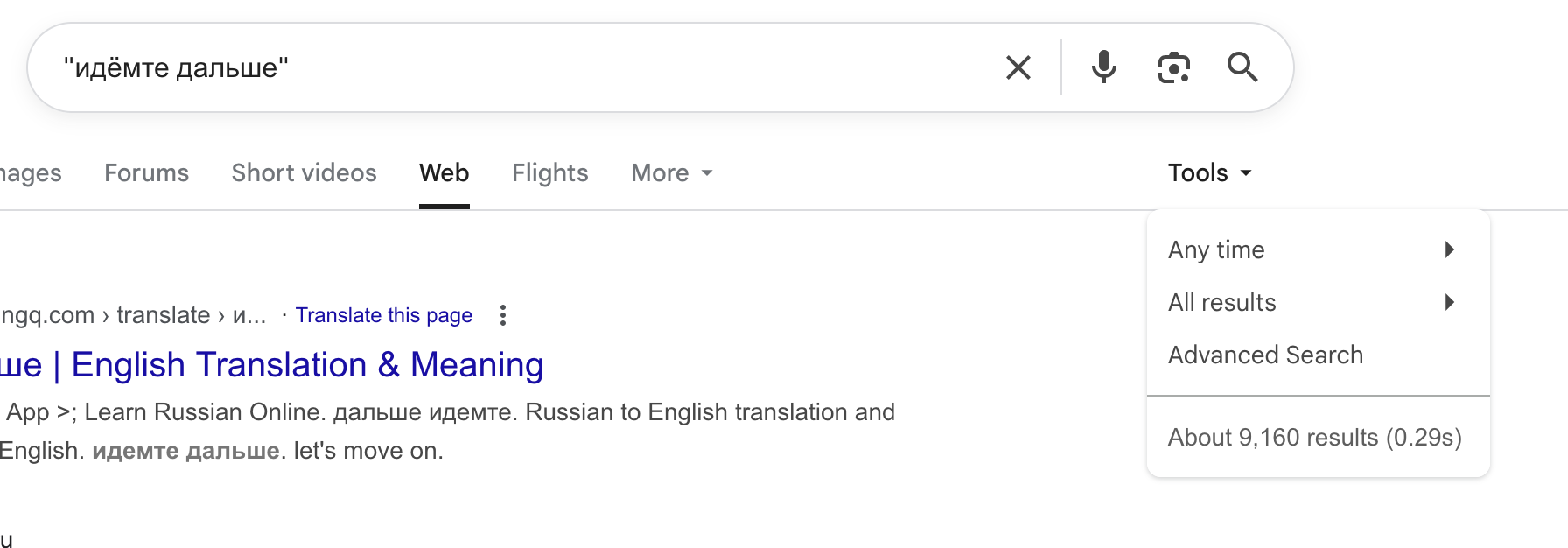Clear the search query with the X icon
Screen dimensions: 1568x548
click(1018, 67)
